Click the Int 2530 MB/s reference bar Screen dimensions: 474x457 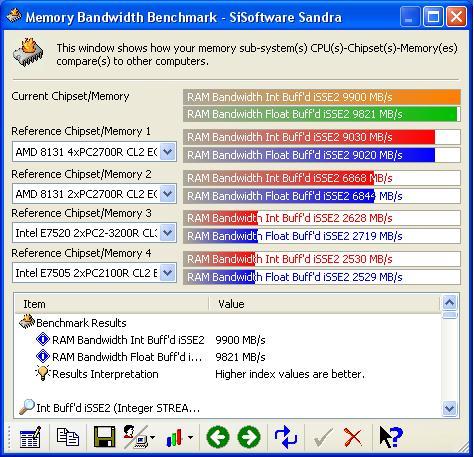pos(322,259)
